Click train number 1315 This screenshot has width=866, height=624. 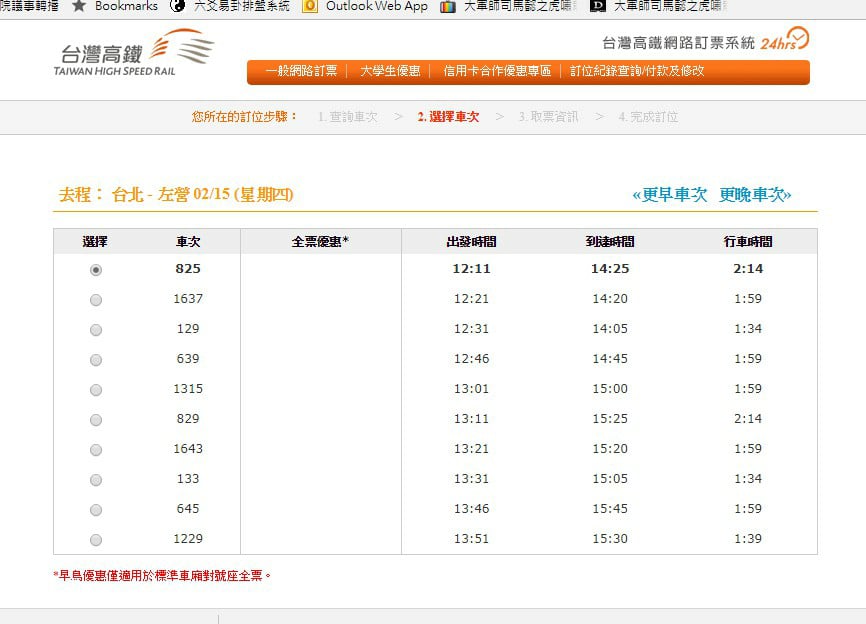point(188,389)
